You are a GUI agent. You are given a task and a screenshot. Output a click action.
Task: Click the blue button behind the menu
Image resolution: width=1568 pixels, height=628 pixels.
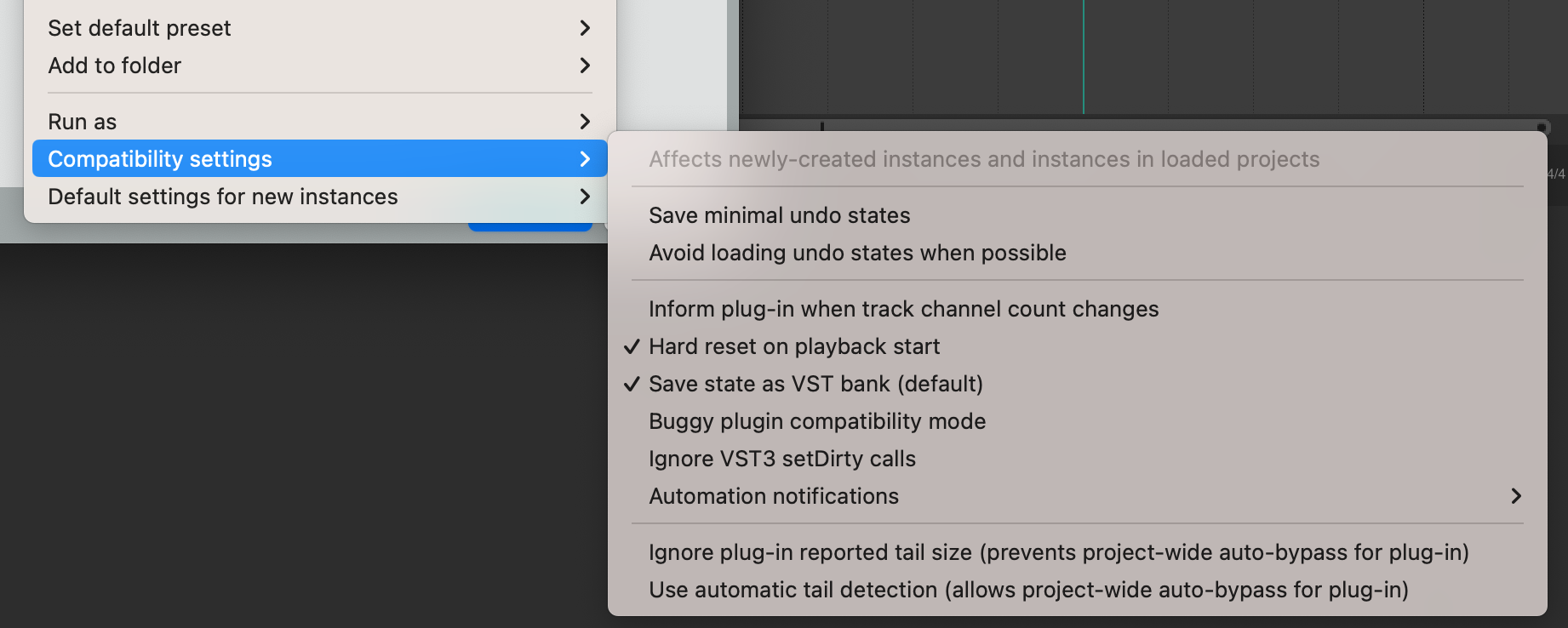pos(529,227)
